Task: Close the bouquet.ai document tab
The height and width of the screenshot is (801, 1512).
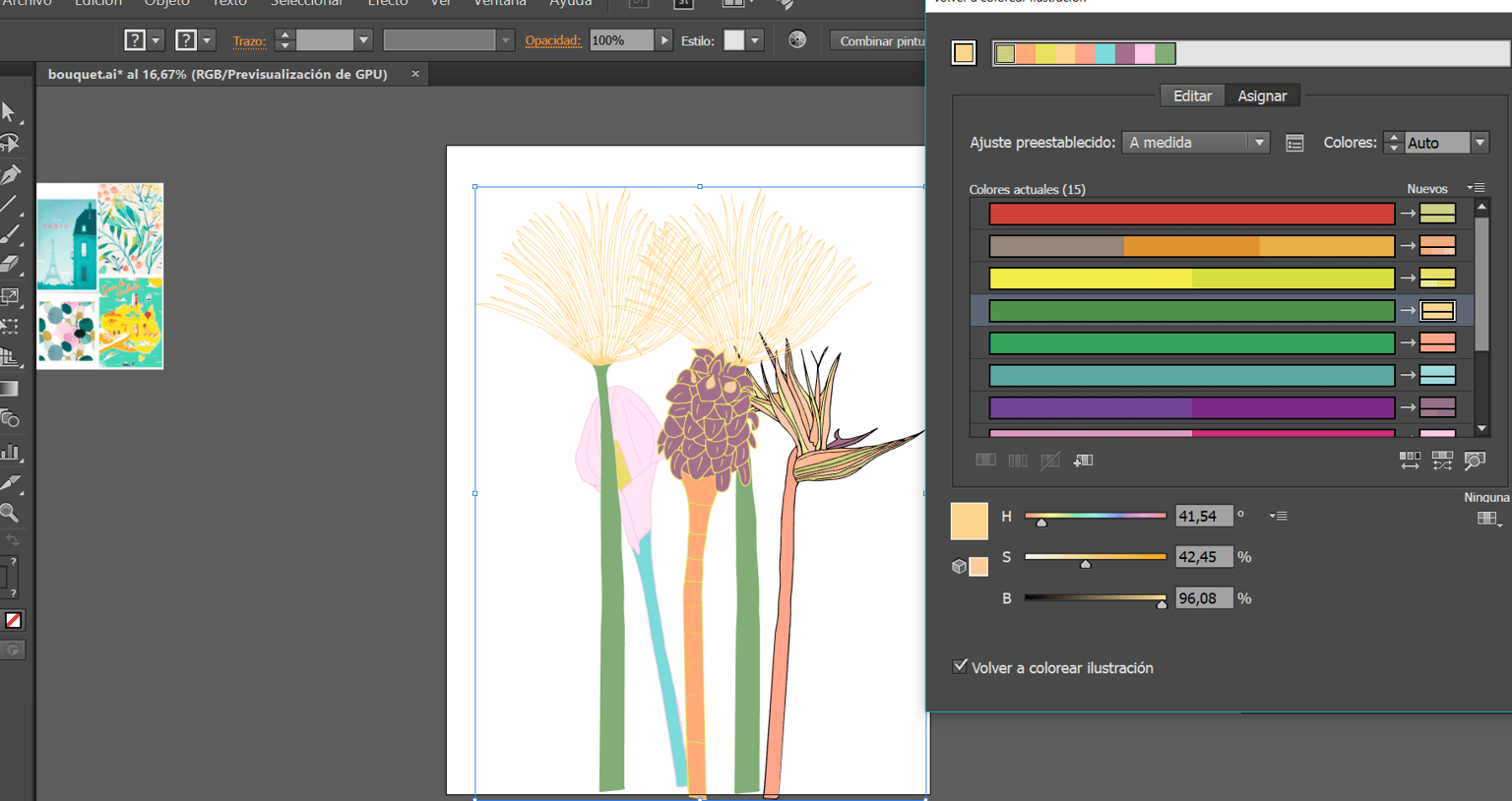Action: (415, 74)
